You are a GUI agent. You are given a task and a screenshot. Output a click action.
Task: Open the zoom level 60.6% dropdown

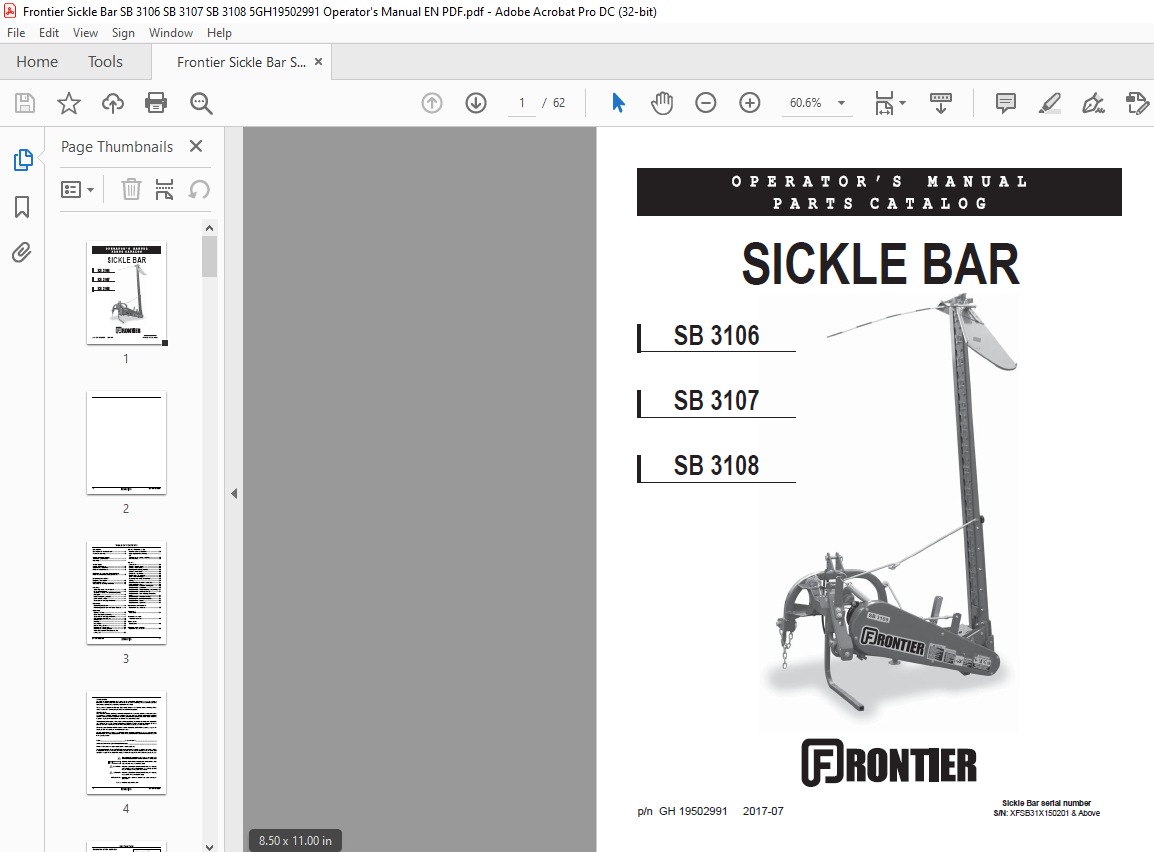click(841, 103)
